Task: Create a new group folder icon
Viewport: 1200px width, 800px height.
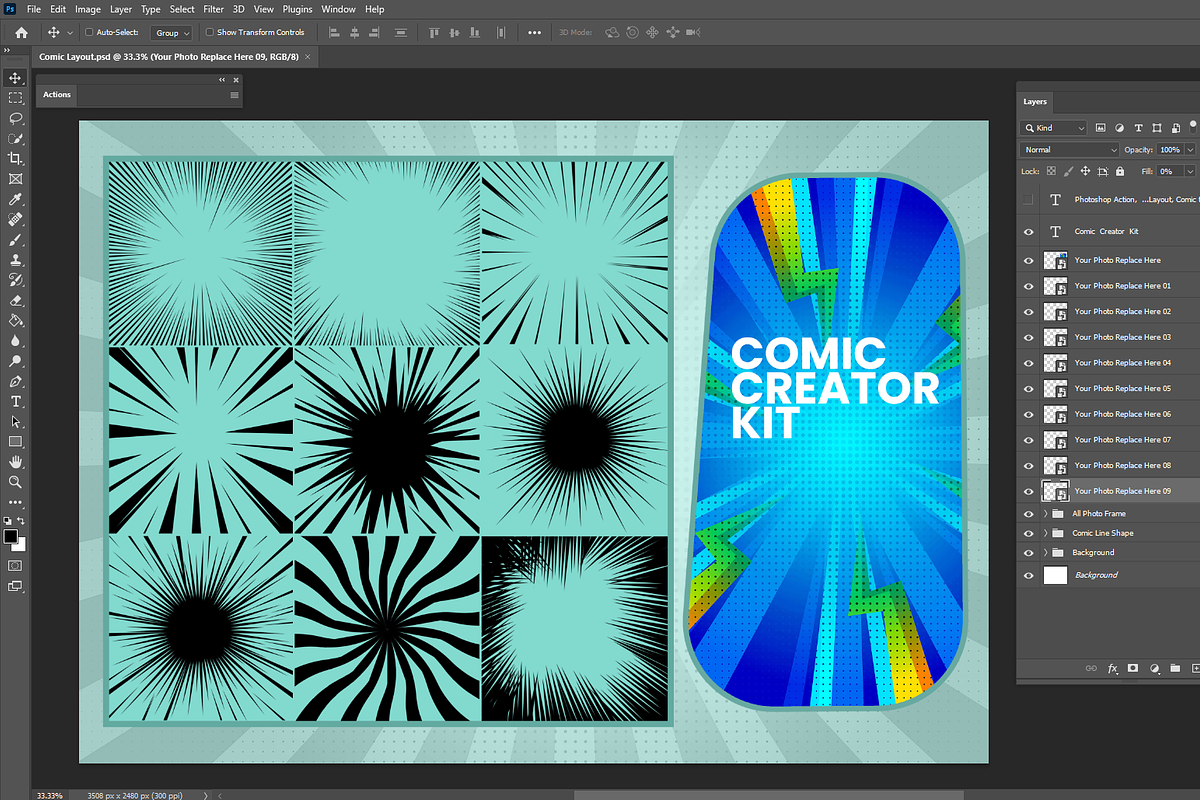Action: coord(1175,667)
